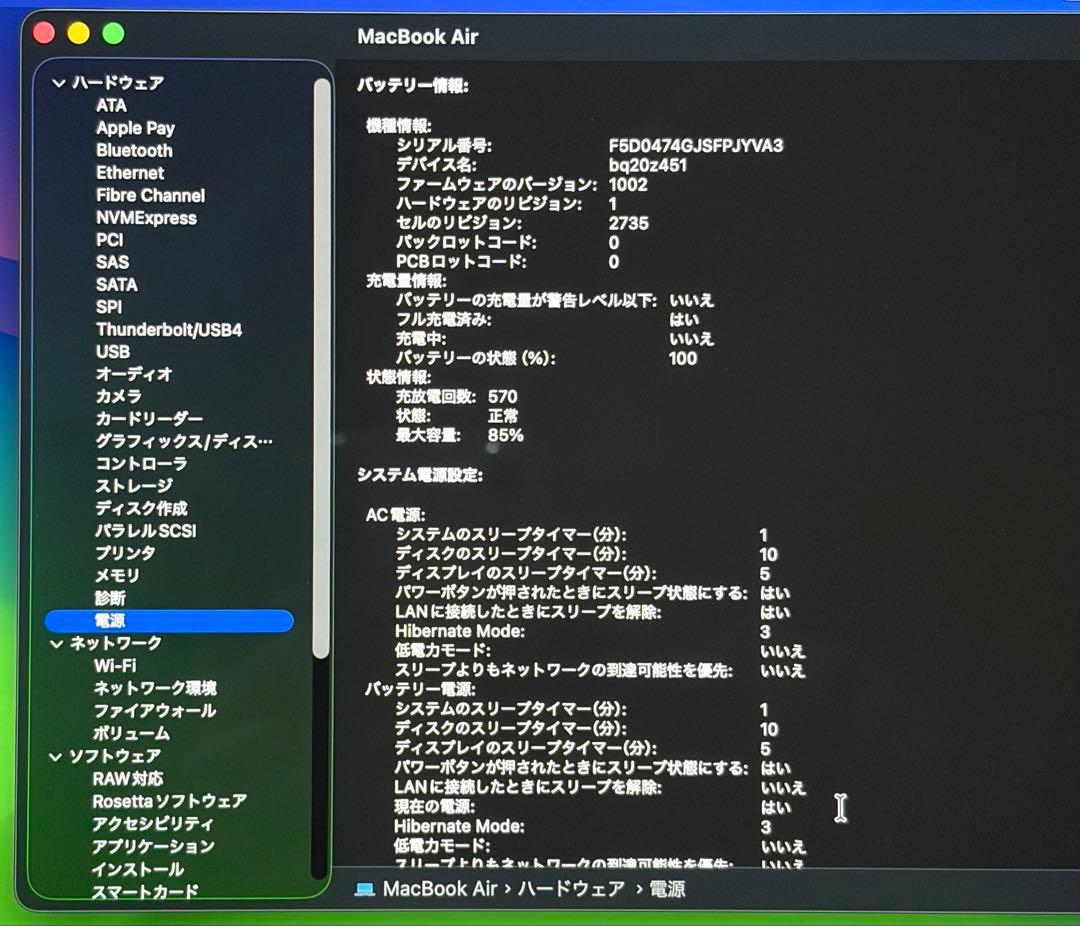Select SATA in the hardware list
1080x926 pixels.
coord(116,285)
